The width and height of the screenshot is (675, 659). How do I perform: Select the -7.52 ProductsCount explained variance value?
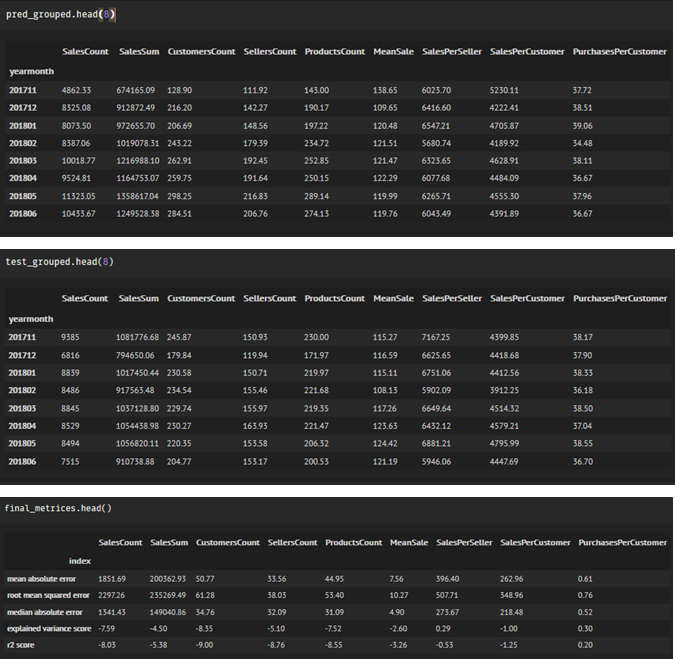(x=333, y=628)
